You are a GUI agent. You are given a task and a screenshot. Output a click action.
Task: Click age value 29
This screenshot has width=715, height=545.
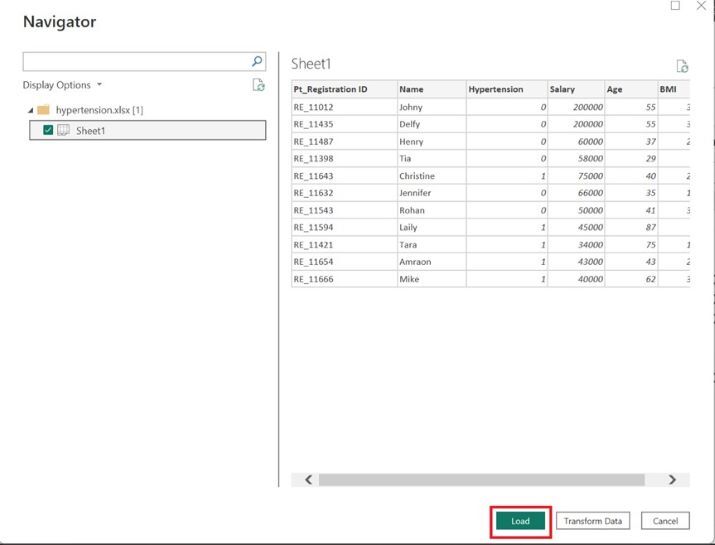tap(651, 159)
